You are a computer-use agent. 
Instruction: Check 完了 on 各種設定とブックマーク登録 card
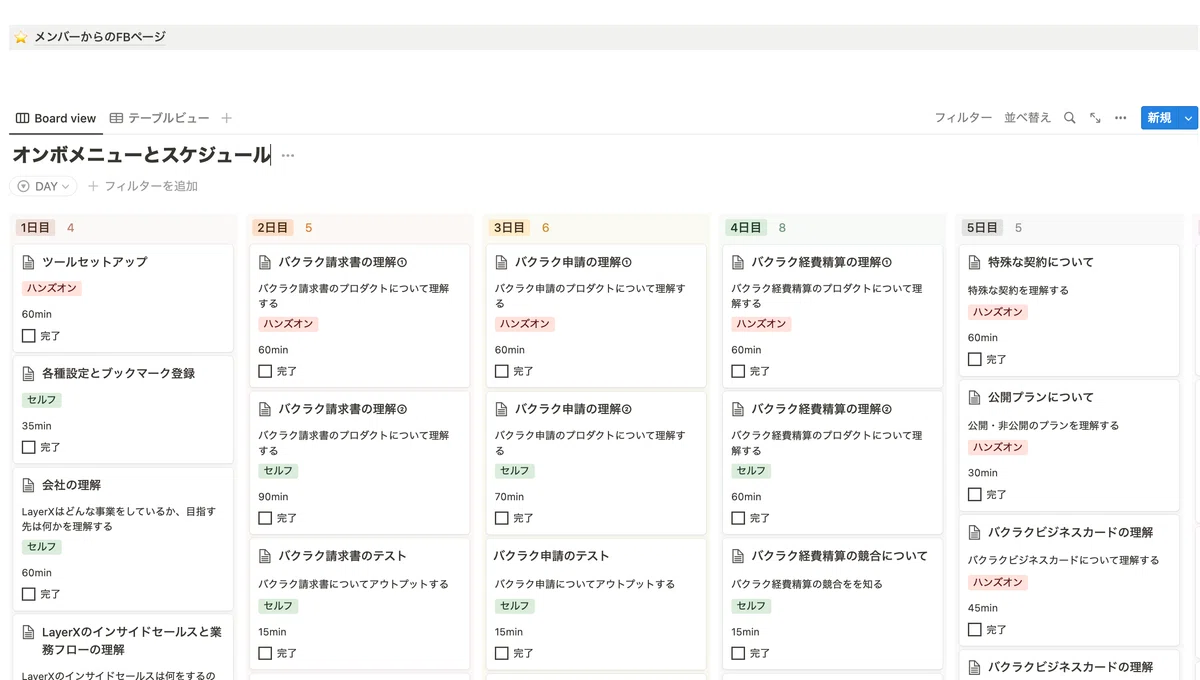point(29,447)
